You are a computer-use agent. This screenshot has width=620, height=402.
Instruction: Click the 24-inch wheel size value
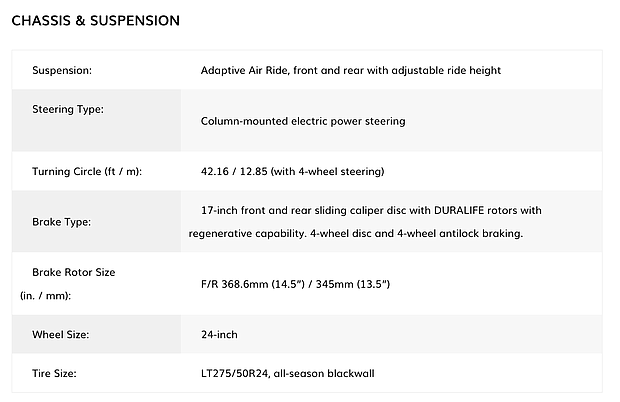pyautogui.click(x=219, y=334)
